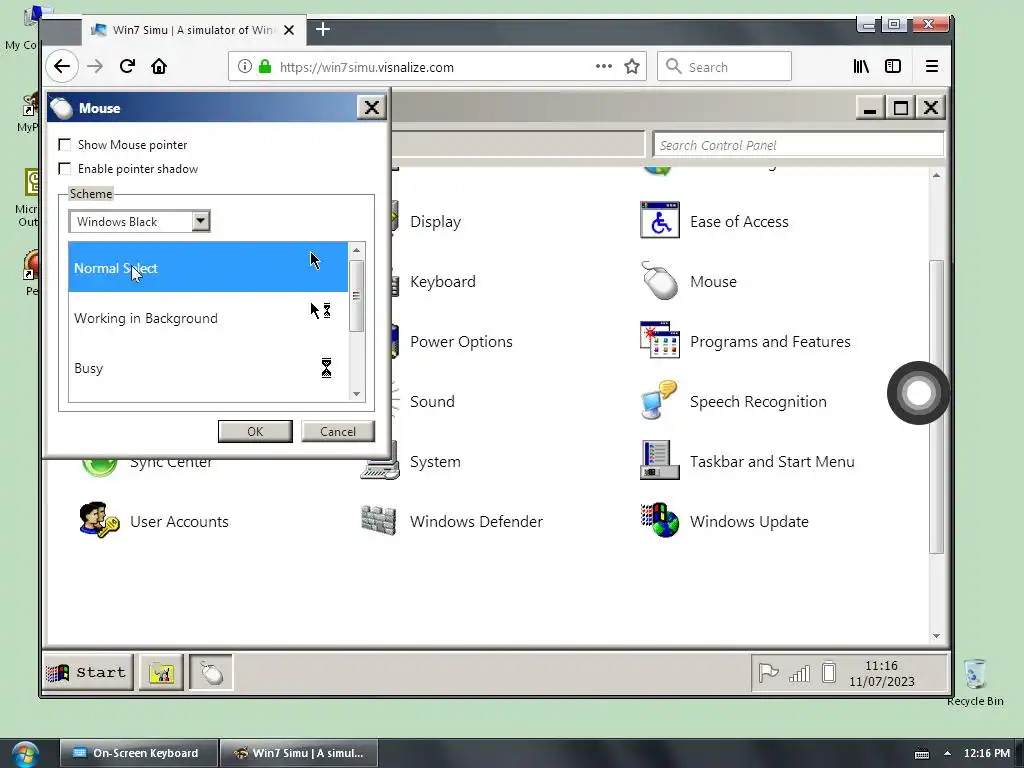Open the Display link

(435, 221)
